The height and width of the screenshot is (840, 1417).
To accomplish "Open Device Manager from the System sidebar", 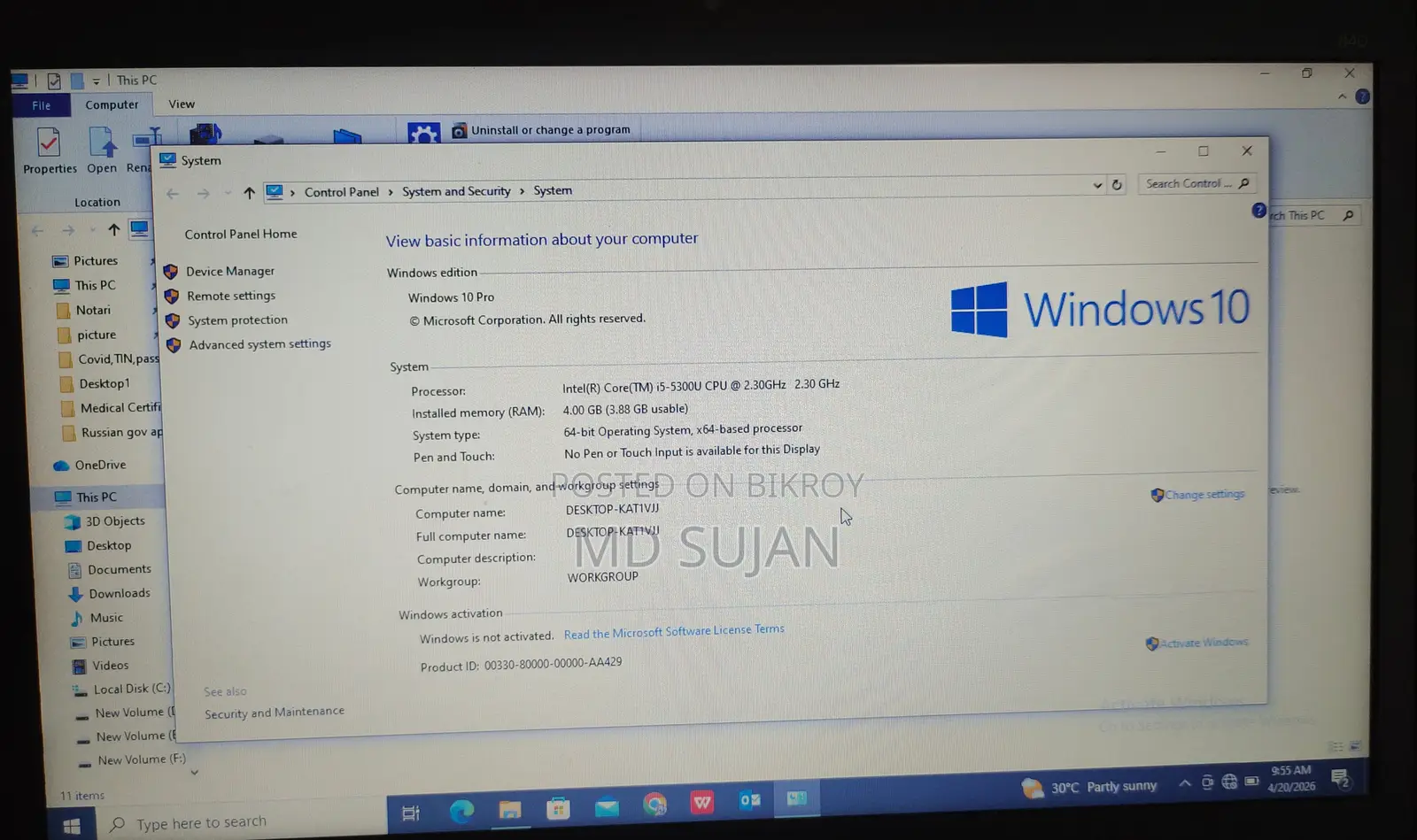I will point(230,271).
